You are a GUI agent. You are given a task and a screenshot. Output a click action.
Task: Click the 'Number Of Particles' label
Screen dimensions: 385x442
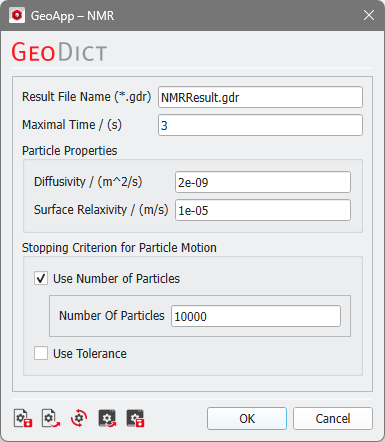pos(112,315)
